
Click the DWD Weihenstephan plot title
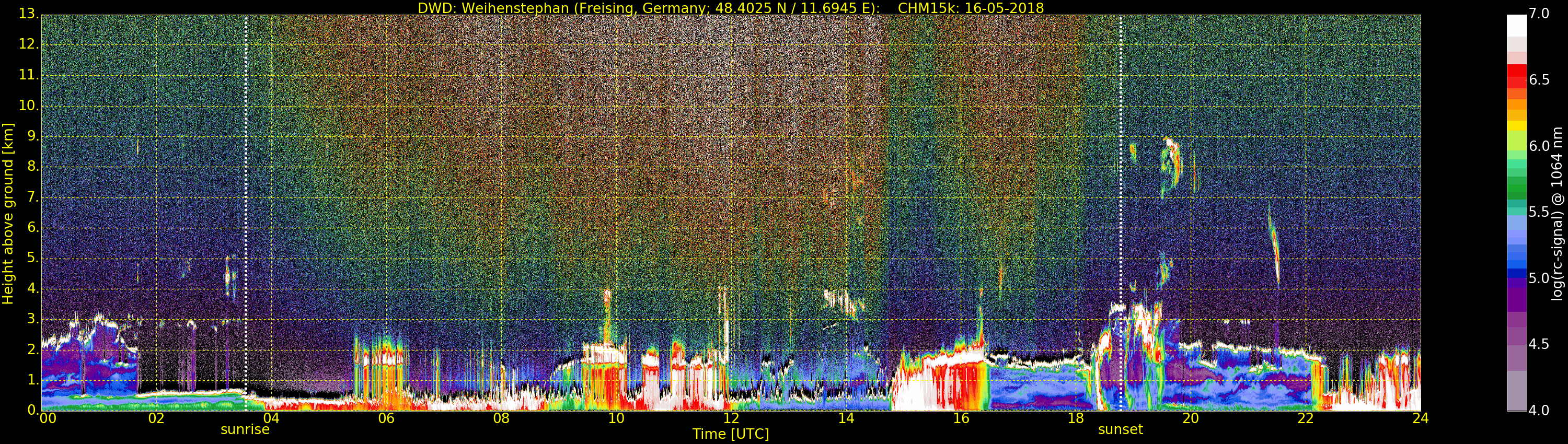tap(731, 8)
